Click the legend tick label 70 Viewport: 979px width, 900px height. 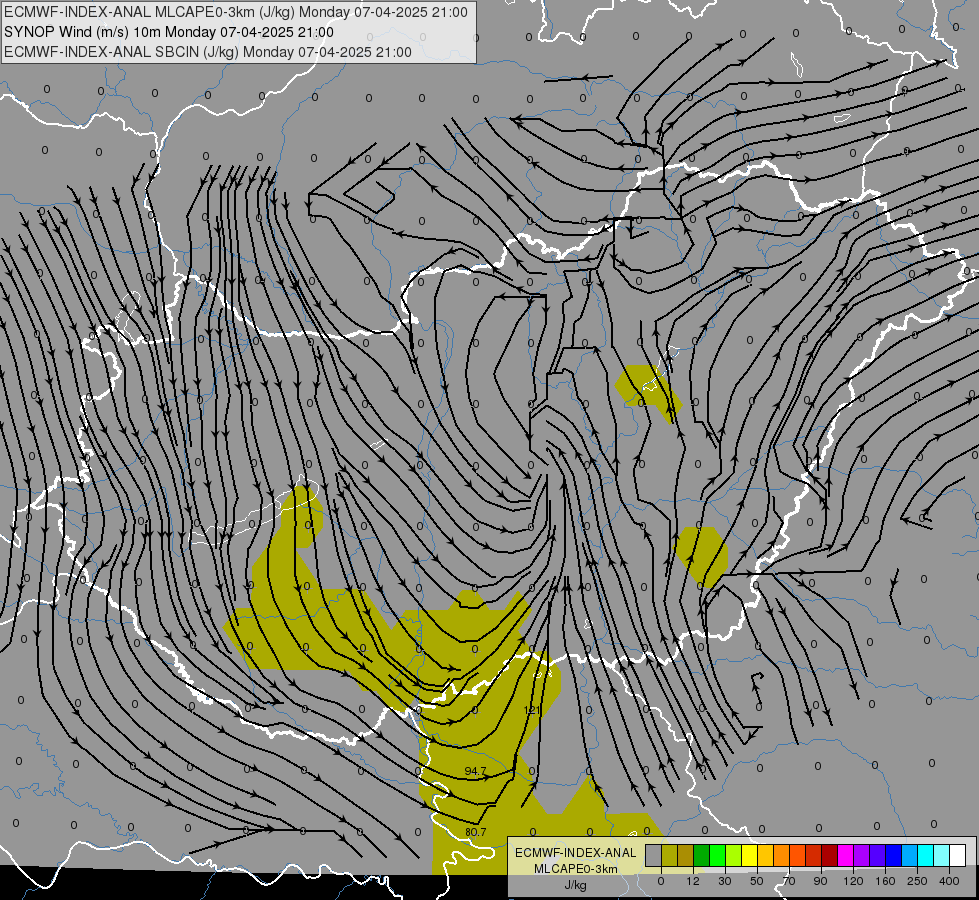tap(789, 881)
